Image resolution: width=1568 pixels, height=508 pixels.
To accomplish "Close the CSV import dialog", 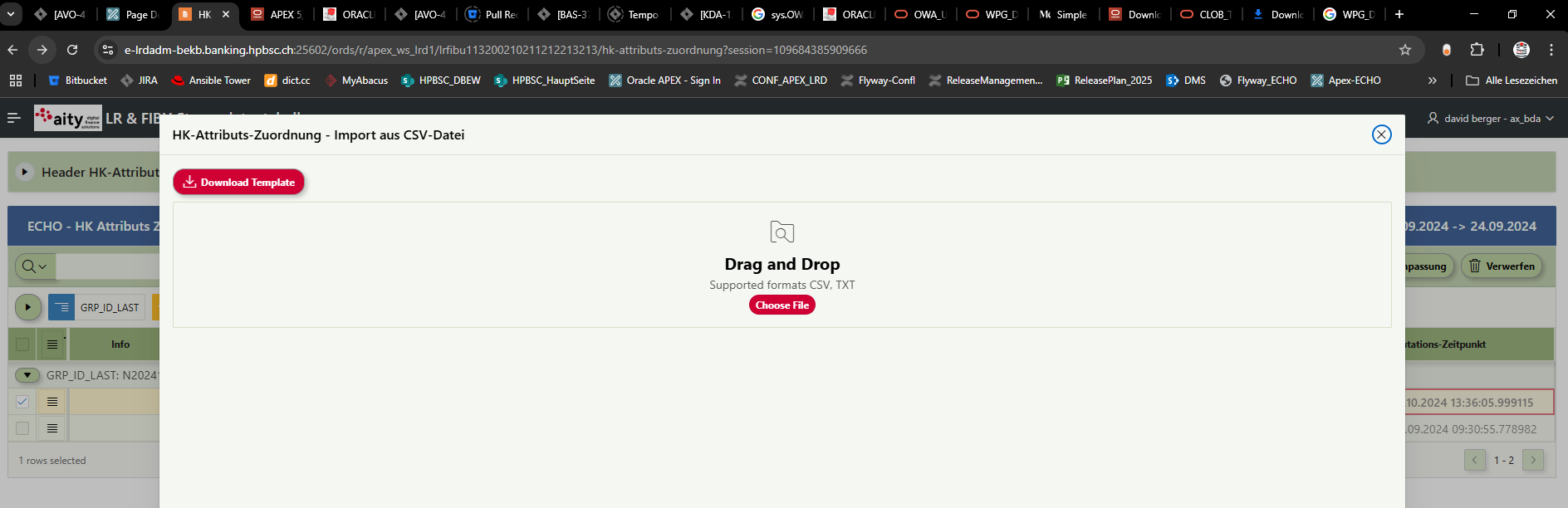I will 1381,134.
